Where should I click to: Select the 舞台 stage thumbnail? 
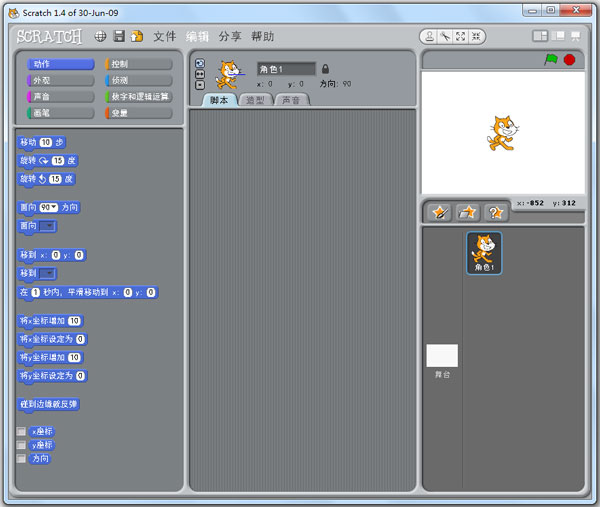click(x=442, y=358)
